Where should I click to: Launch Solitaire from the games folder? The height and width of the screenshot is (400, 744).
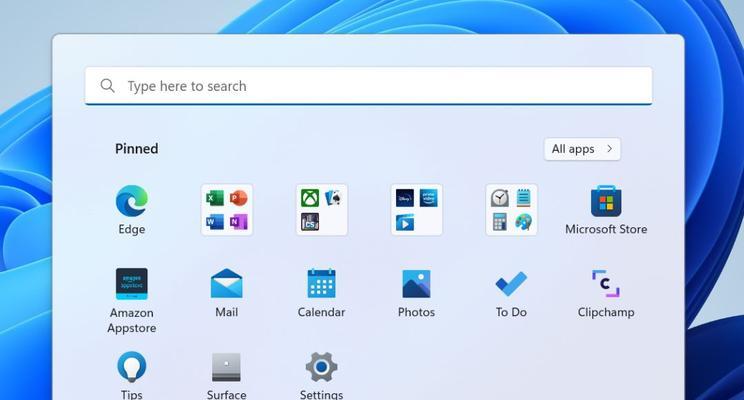(x=334, y=198)
